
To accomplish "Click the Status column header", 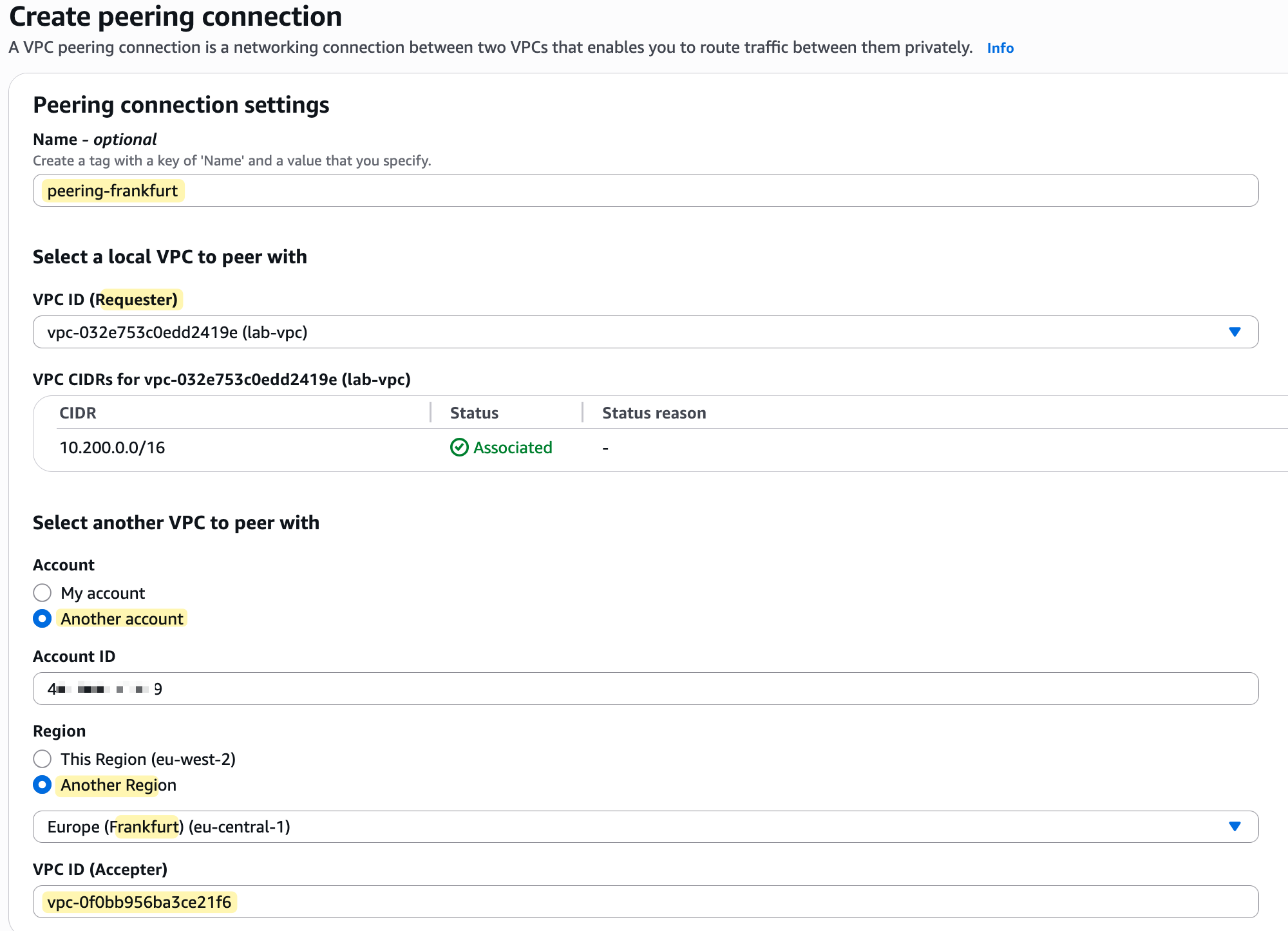I will [x=474, y=413].
